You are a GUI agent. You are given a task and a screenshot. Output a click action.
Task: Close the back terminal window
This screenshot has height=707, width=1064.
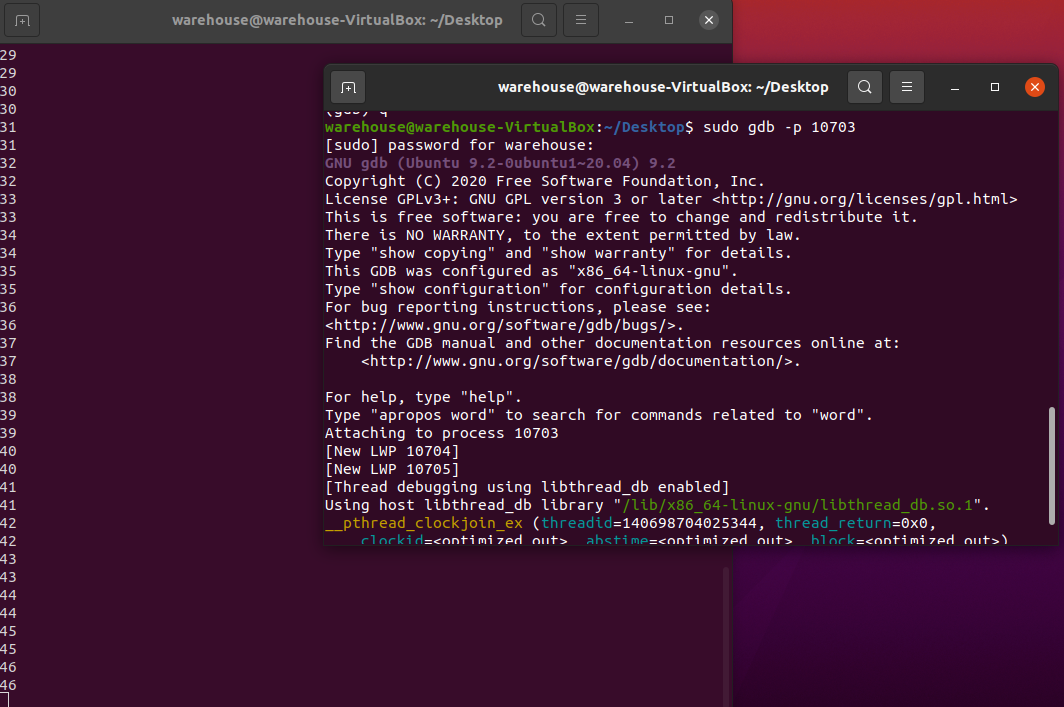click(709, 20)
